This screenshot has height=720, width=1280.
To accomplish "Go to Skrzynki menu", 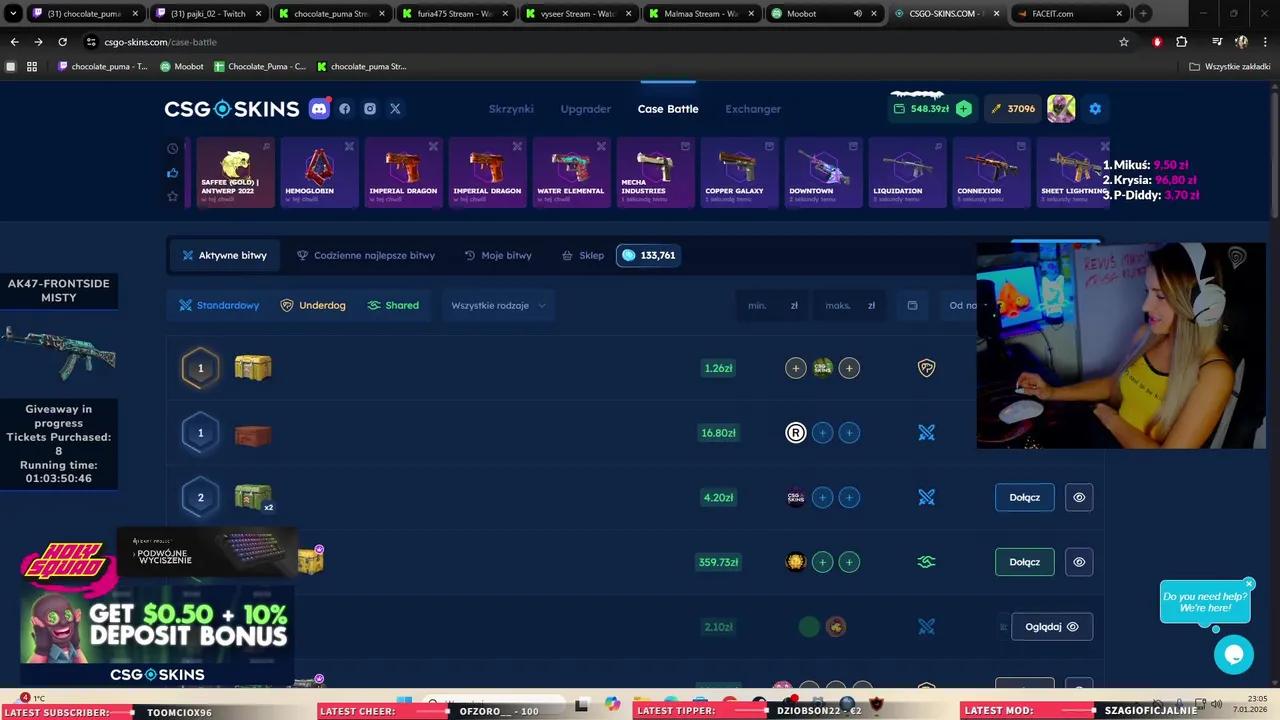I will [x=511, y=109].
